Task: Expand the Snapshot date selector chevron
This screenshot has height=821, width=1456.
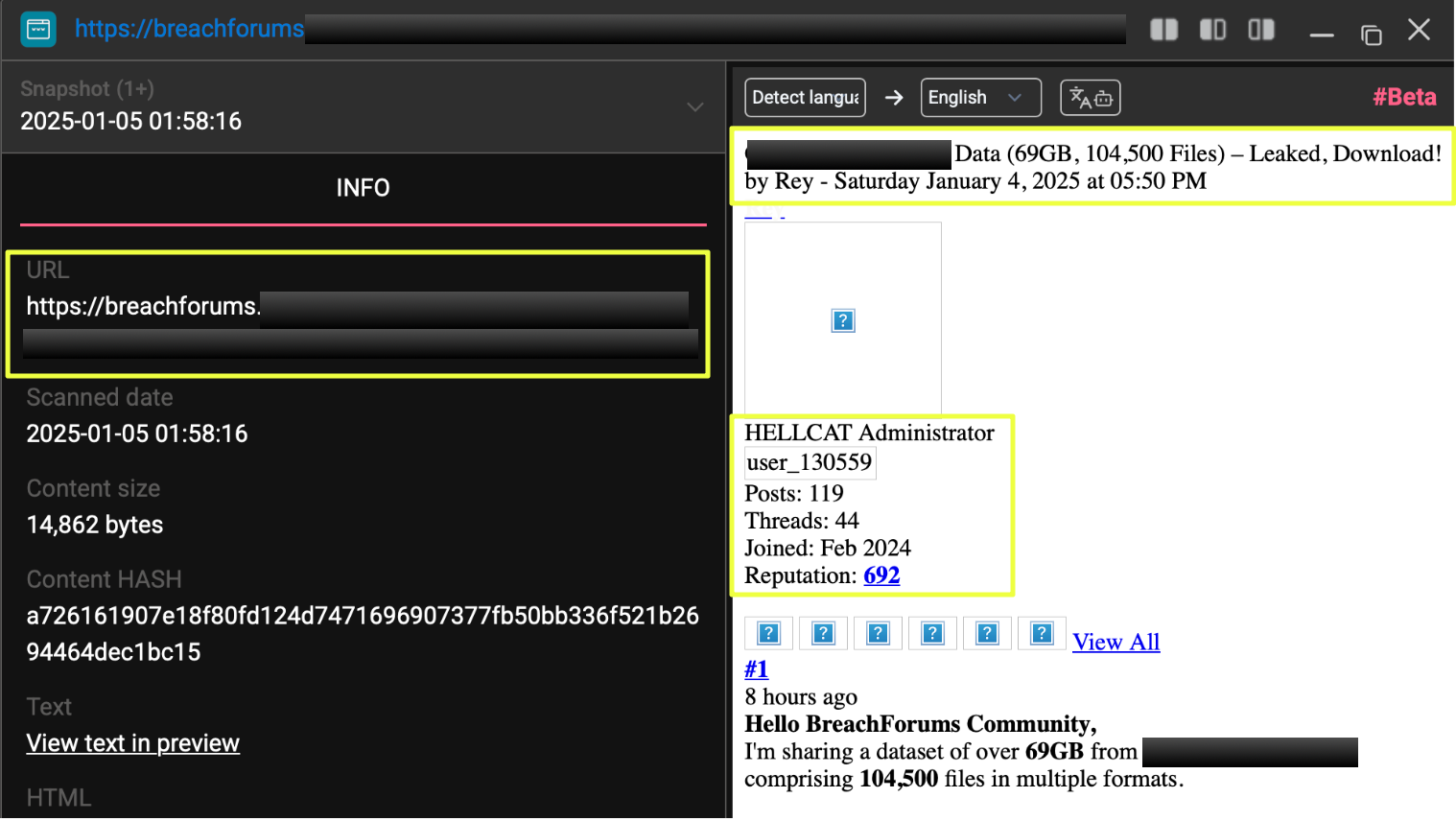Action: click(695, 106)
